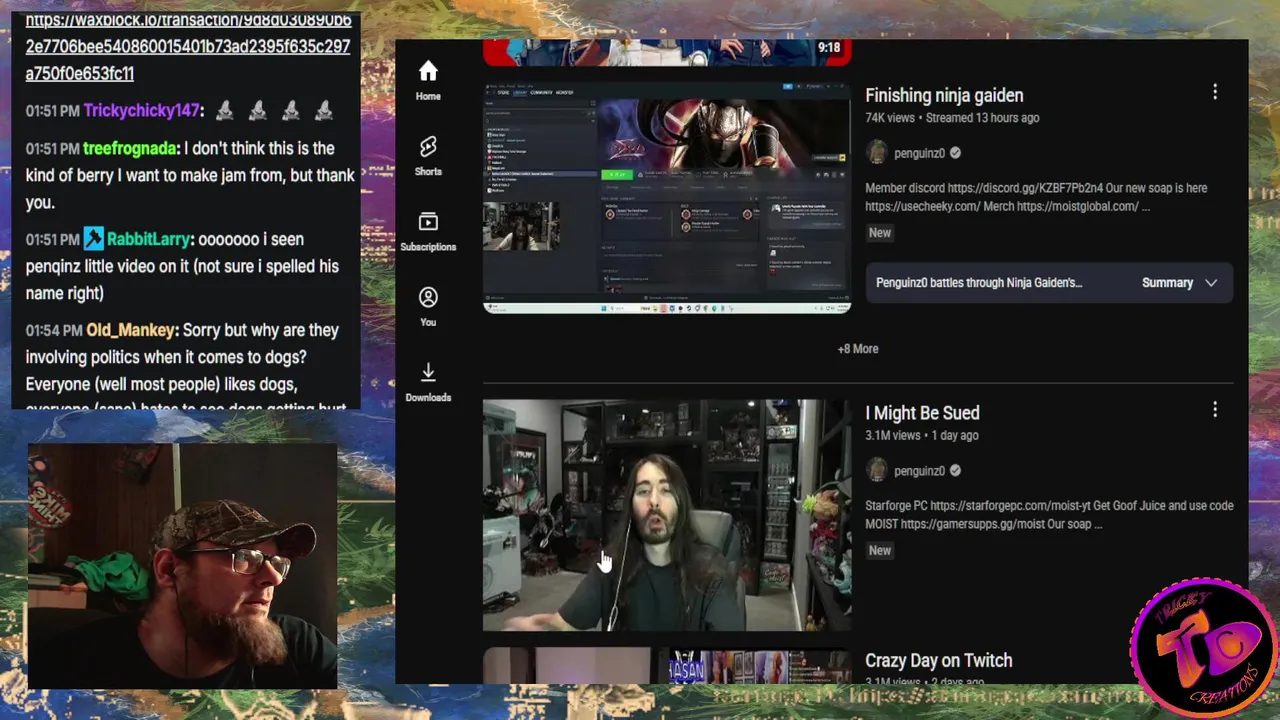1280x720 pixels.
Task: Click the Crazy Day on Twitch thumbnail
Action: [667, 666]
